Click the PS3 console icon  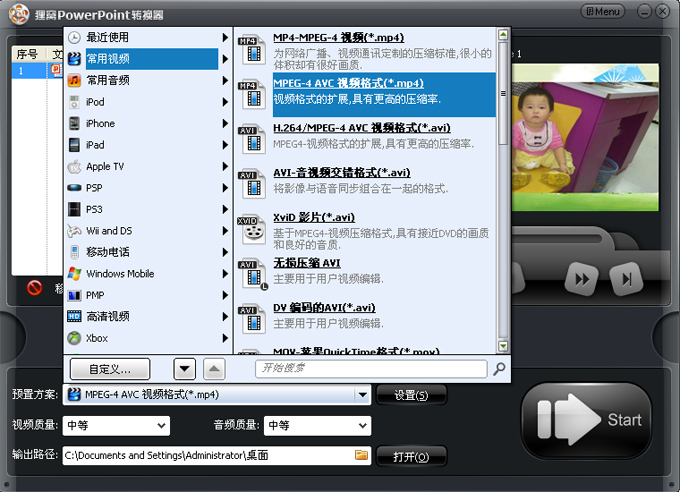coord(75,210)
